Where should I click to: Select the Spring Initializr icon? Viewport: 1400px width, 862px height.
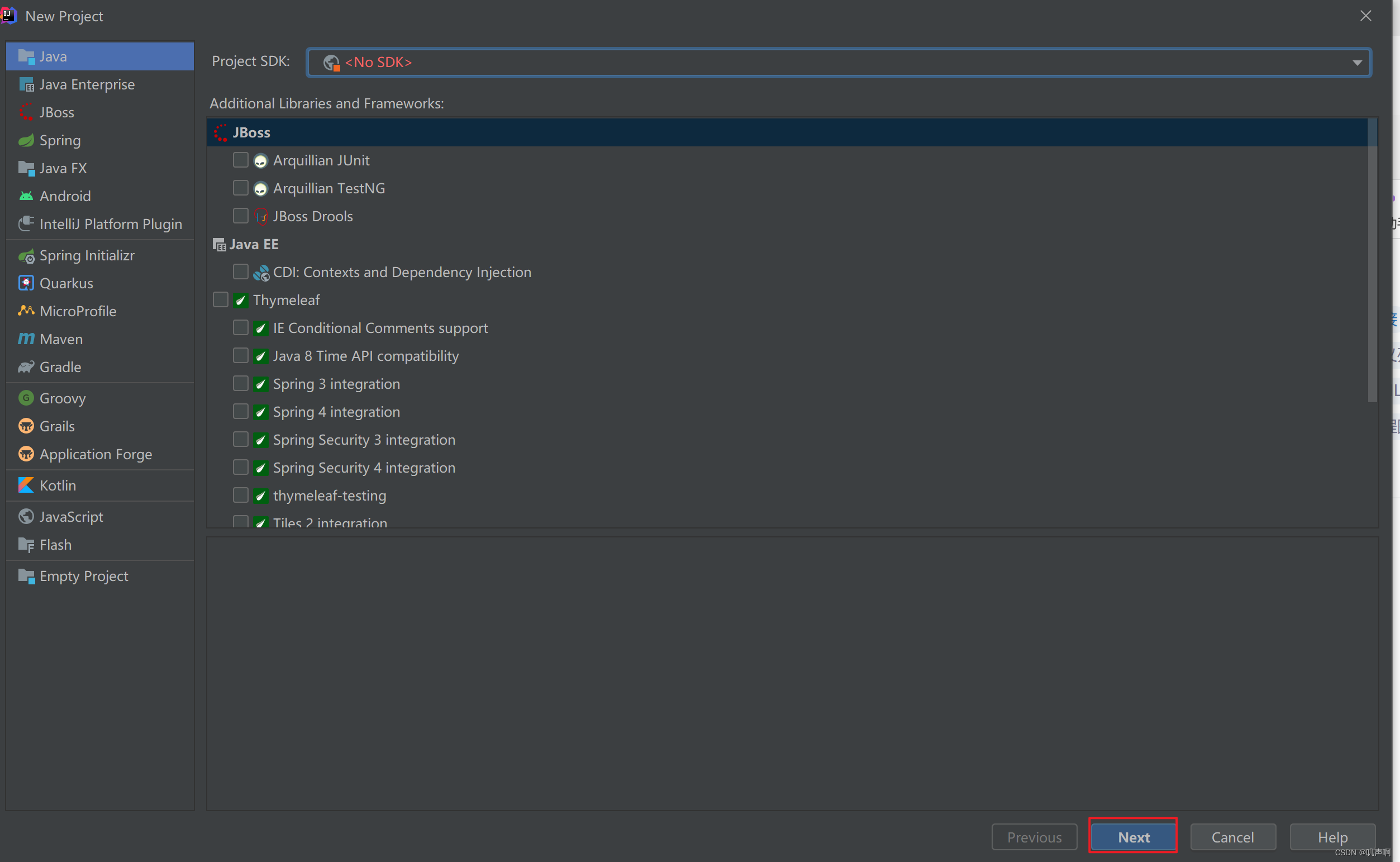26,256
